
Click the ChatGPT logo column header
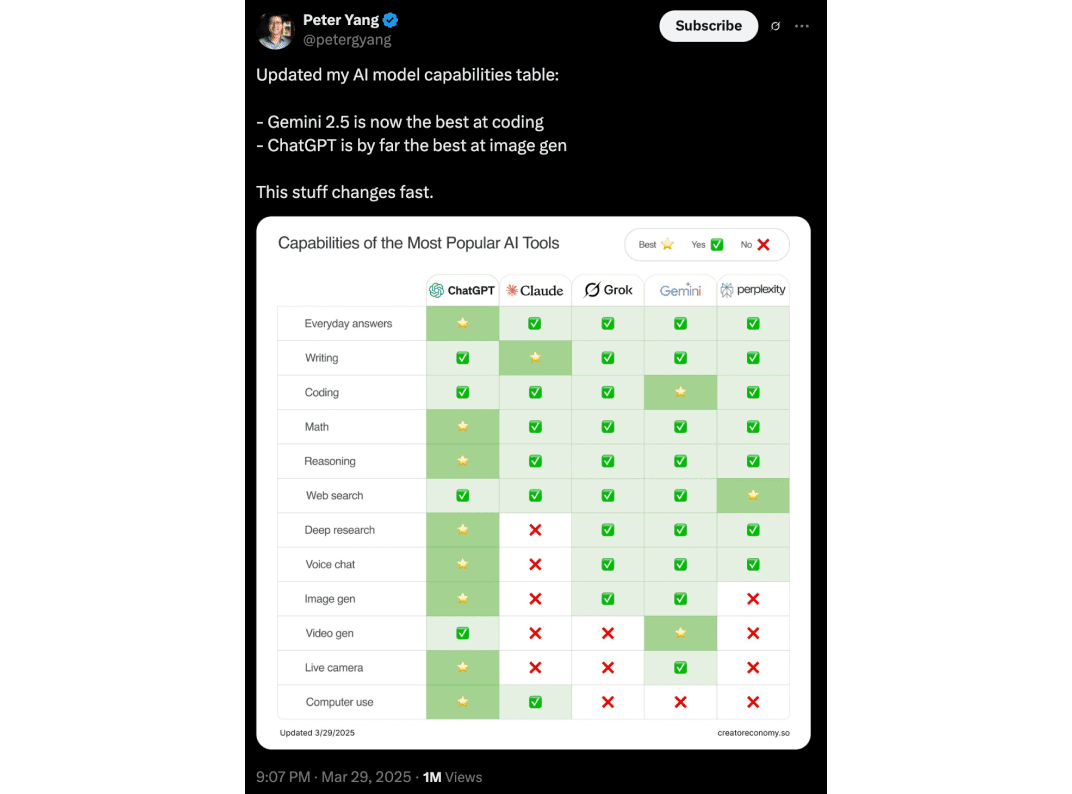coord(462,290)
